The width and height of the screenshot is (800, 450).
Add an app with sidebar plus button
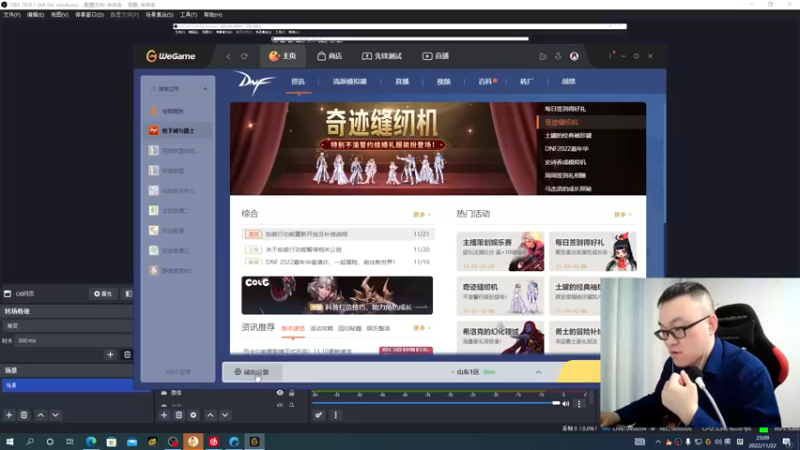pos(205,89)
